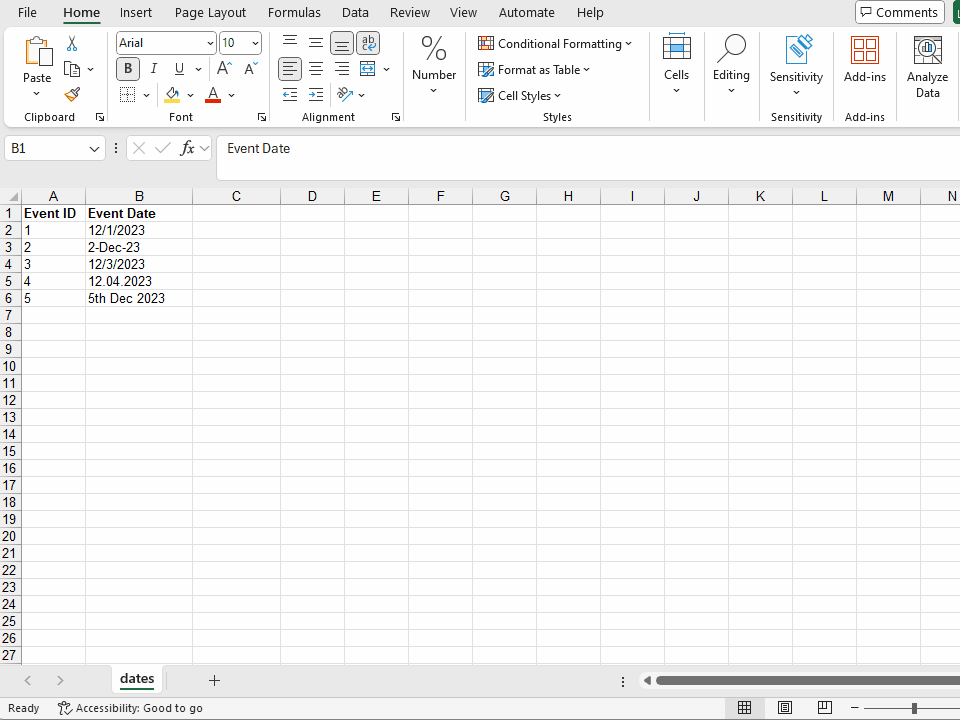Image resolution: width=960 pixels, height=720 pixels.
Task: Open the Clipboard dialog launcher
Action: pyautogui.click(x=100, y=117)
